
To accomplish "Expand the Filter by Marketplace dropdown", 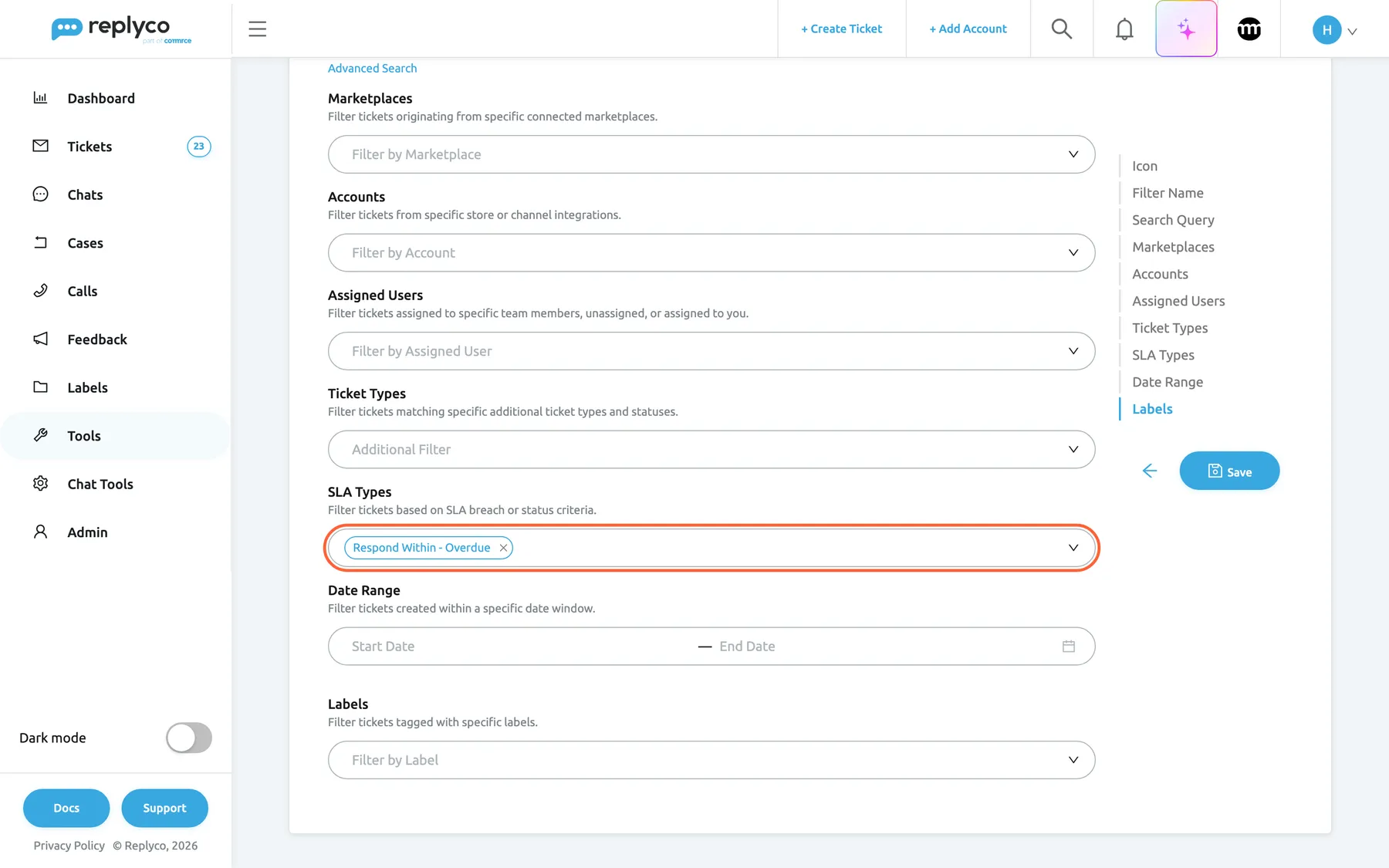I will click(x=711, y=154).
